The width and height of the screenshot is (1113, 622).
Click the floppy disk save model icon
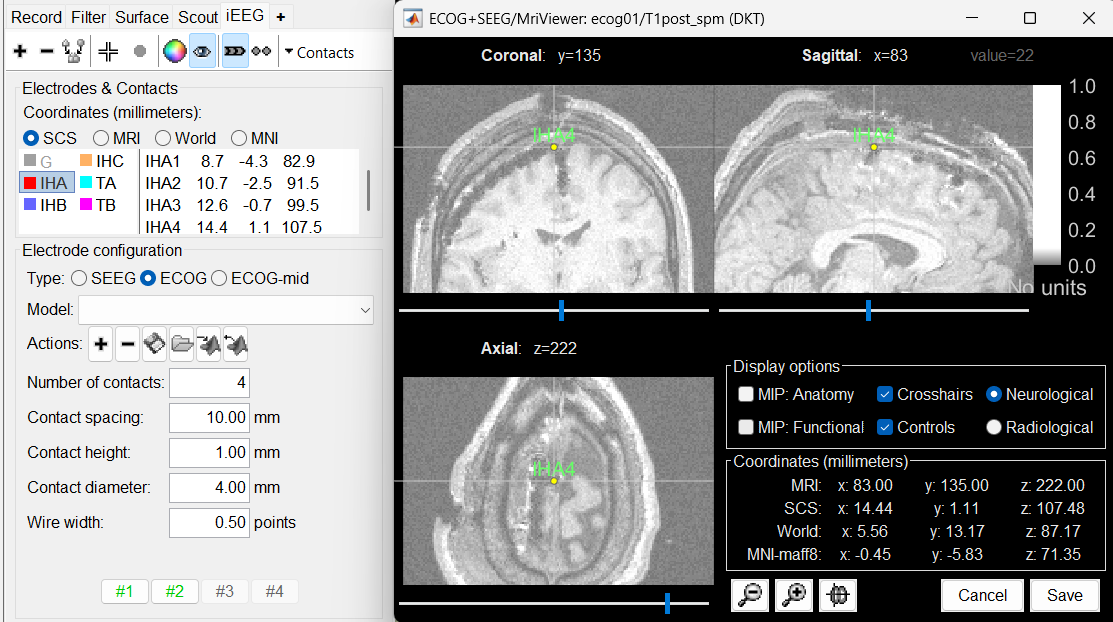click(154, 346)
